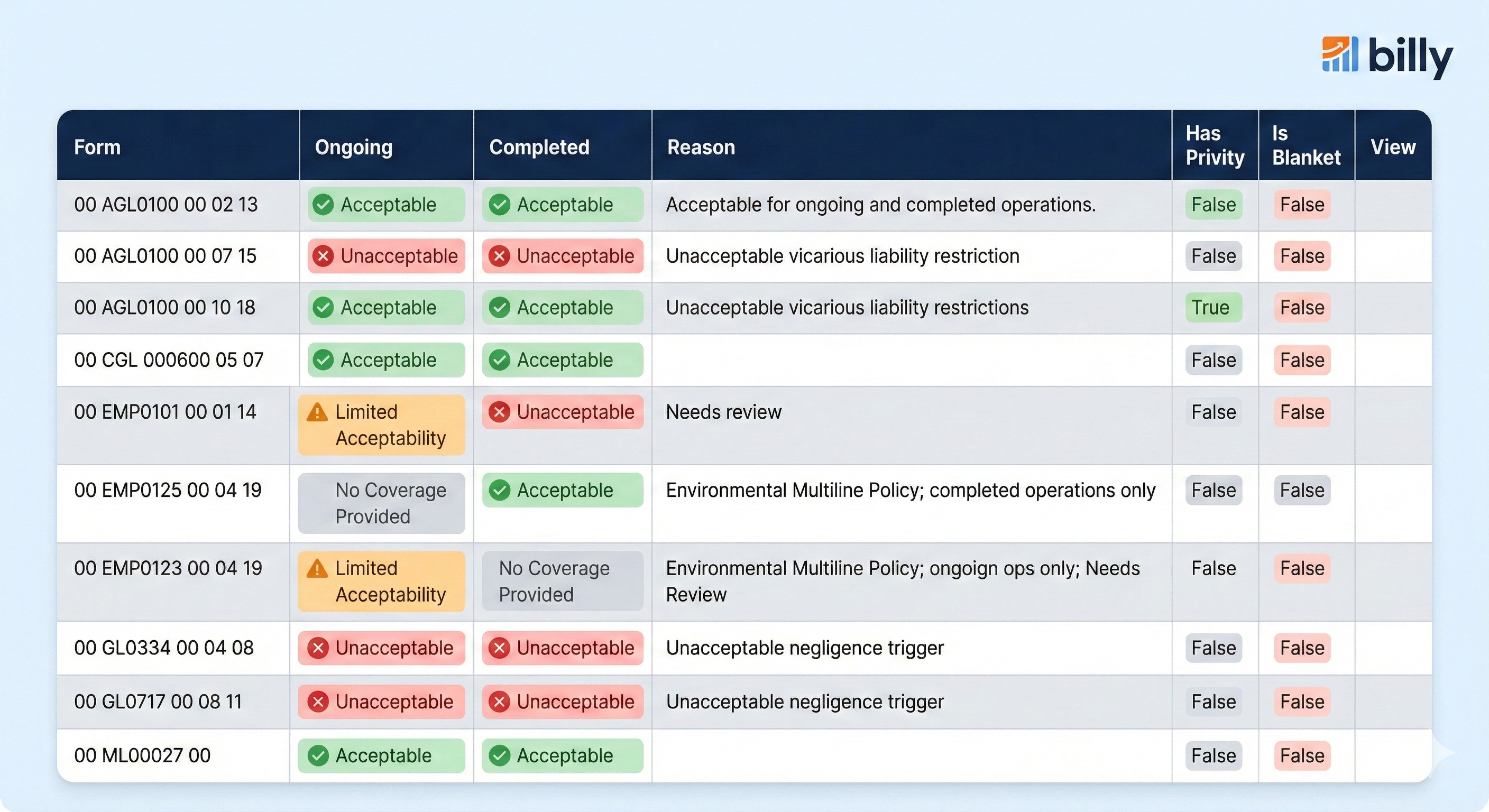Open form 00 GL0334 00 04 08

[x=163, y=648]
